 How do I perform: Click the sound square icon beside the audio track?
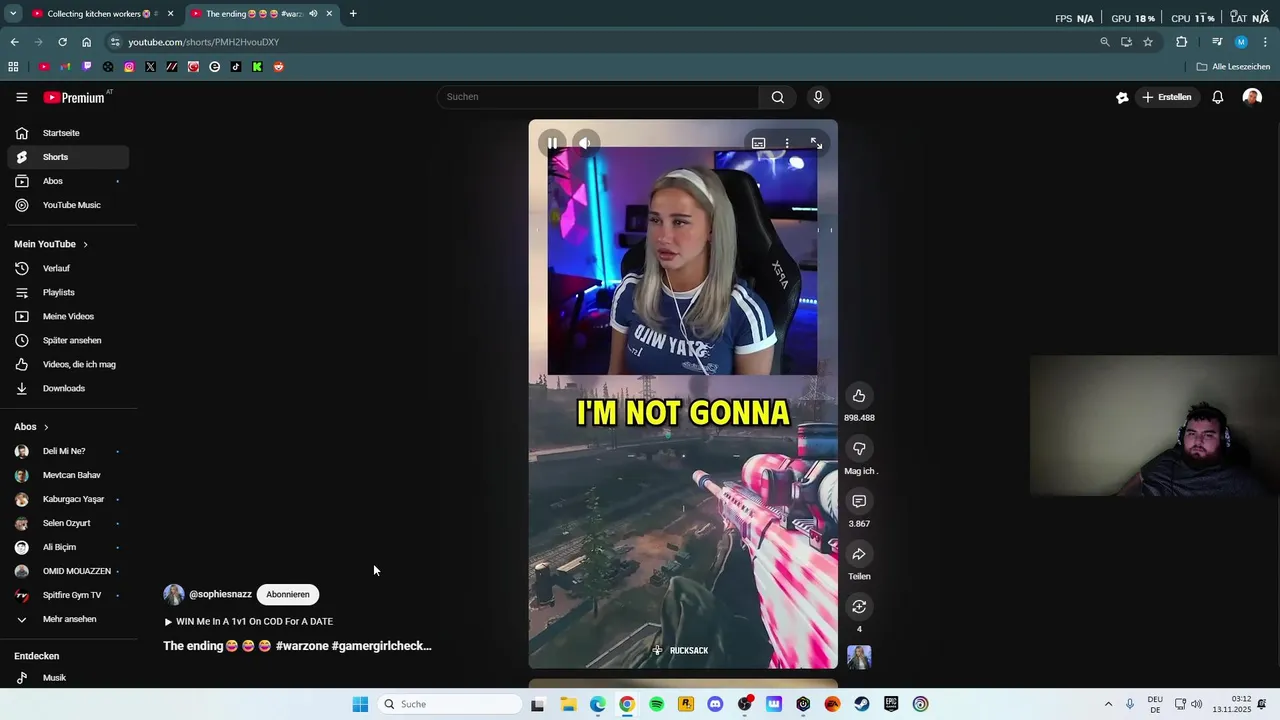tap(859, 657)
